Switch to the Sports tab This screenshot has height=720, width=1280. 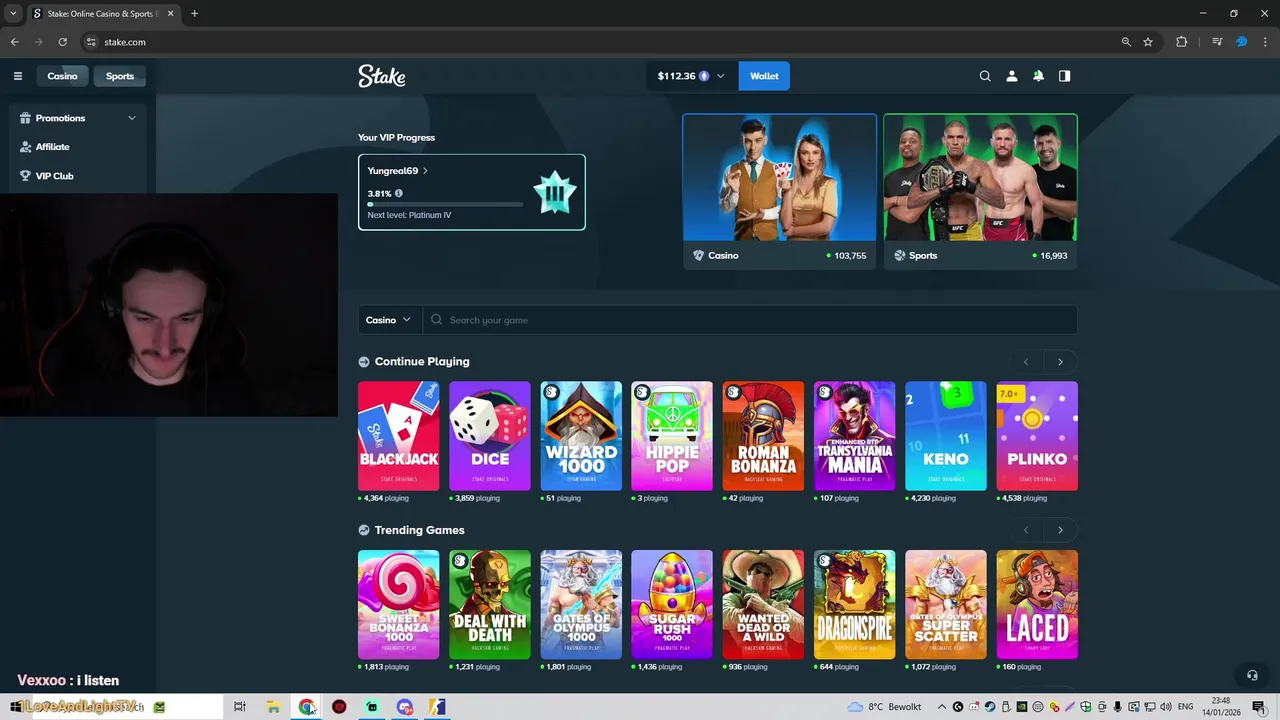[120, 76]
